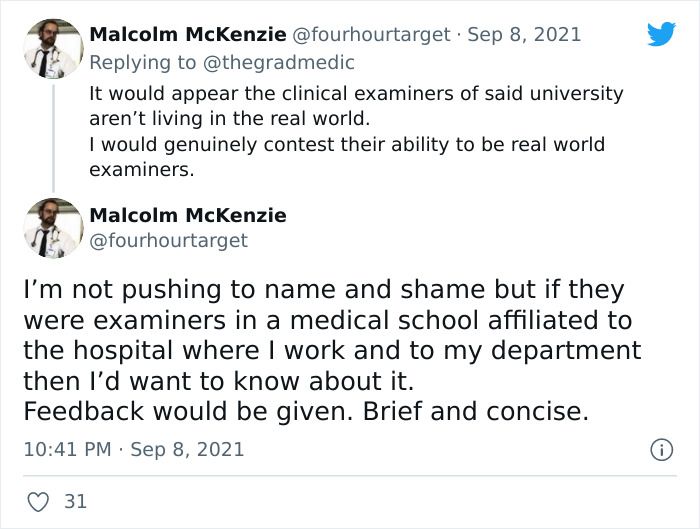Click the Sep 8, 2021 date on reply

pyautogui.click(x=524, y=34)
